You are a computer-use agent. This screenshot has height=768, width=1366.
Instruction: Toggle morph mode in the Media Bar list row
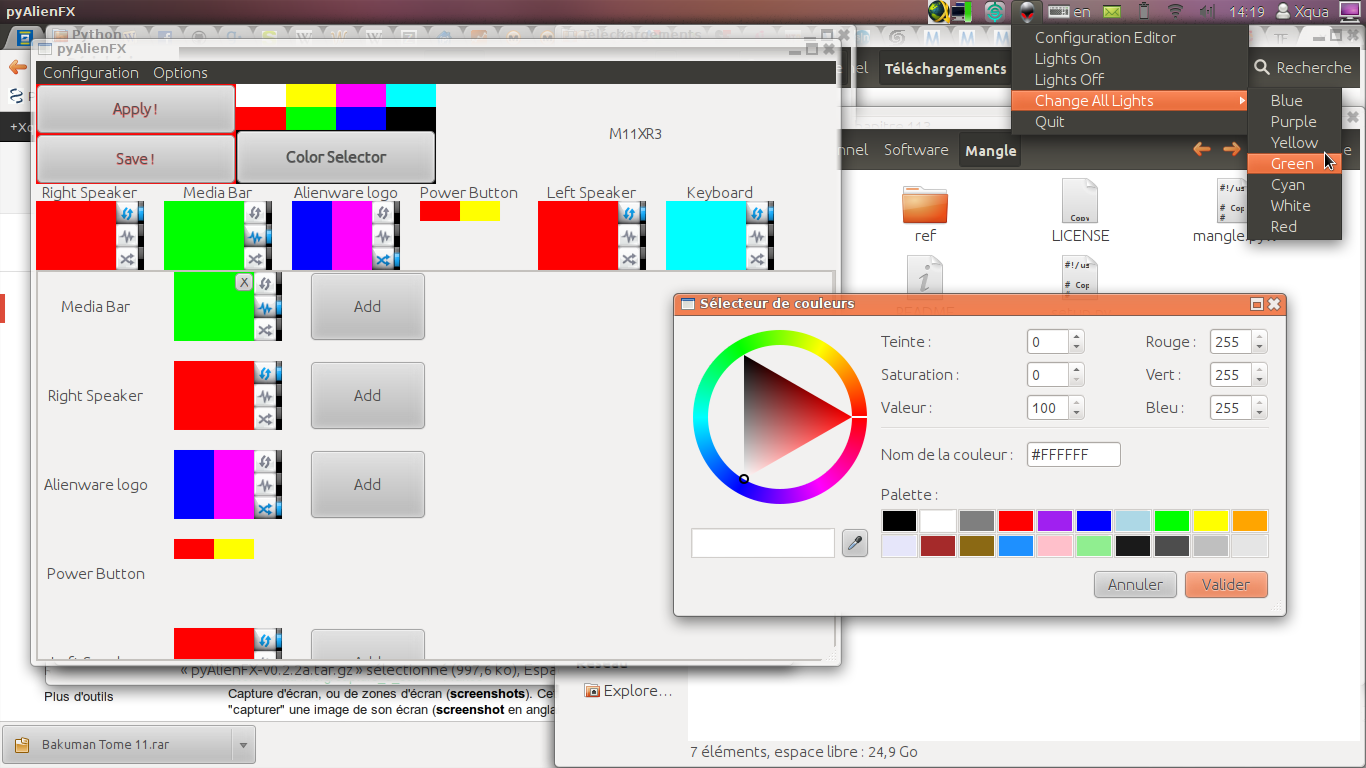pos(265,284)
